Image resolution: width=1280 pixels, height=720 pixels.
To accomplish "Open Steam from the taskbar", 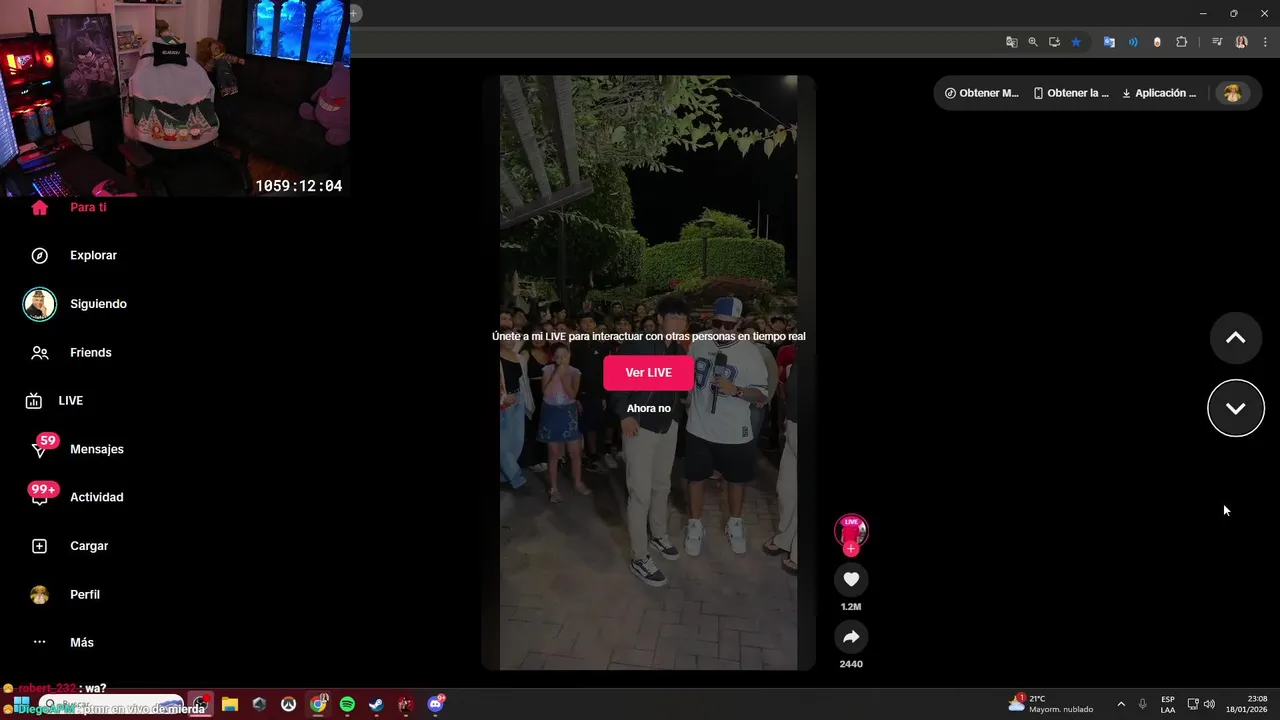I will (376, 704).
